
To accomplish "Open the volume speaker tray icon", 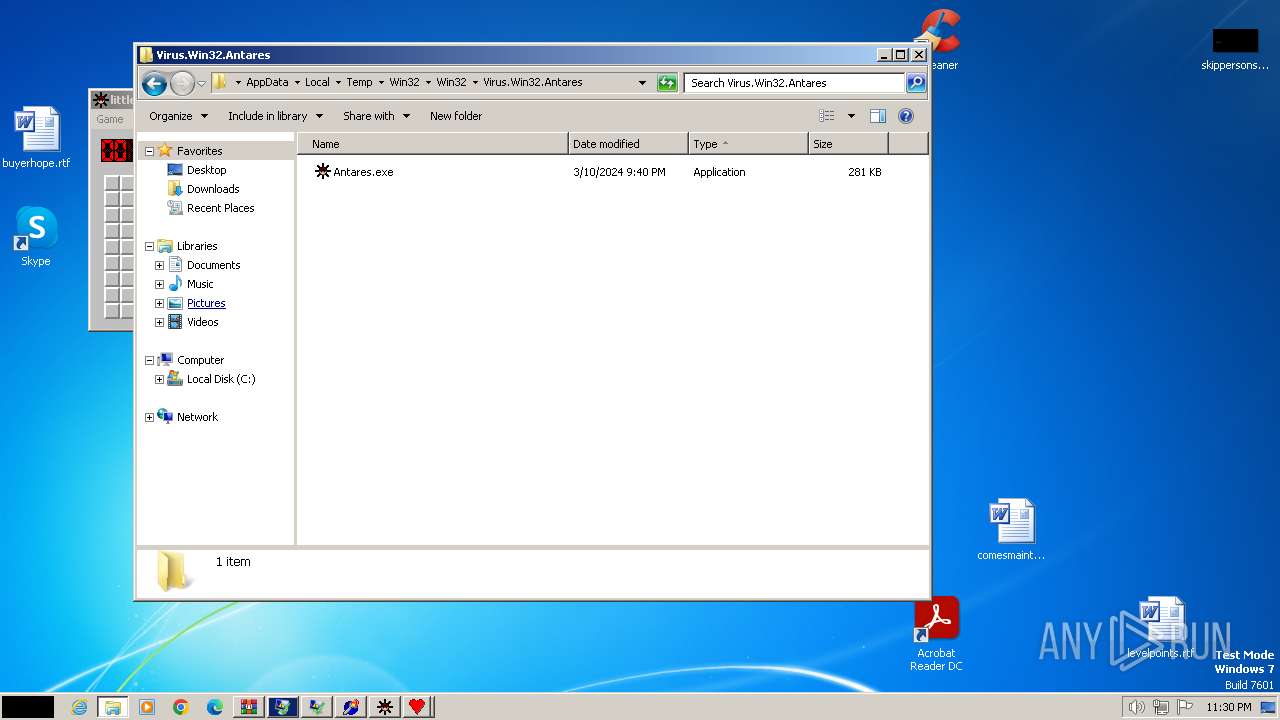I will pos(1137,707).
